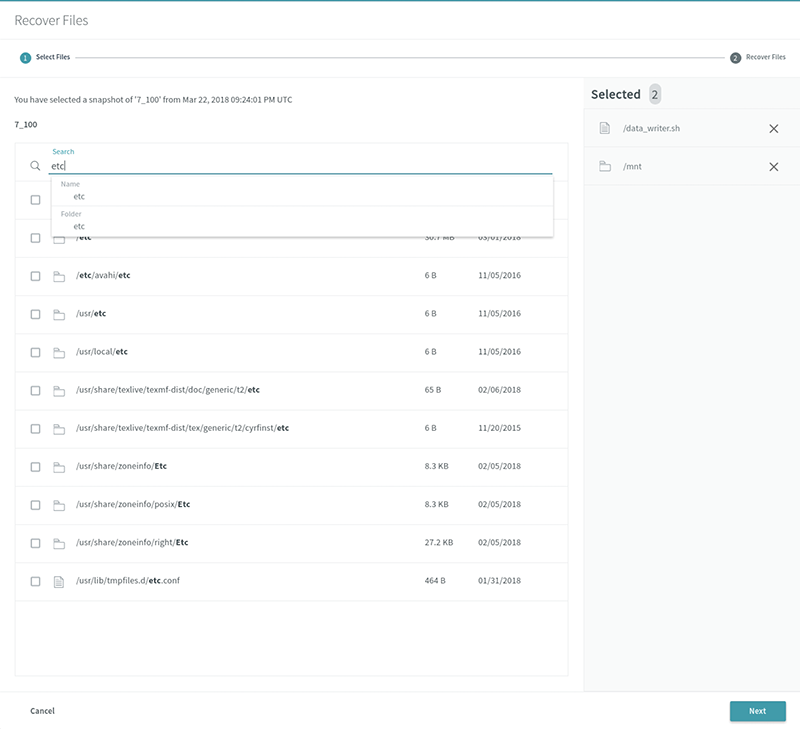Choose 'etc' suggestion under Name
This screenshot has height=729, width=800.
point(79,196)
